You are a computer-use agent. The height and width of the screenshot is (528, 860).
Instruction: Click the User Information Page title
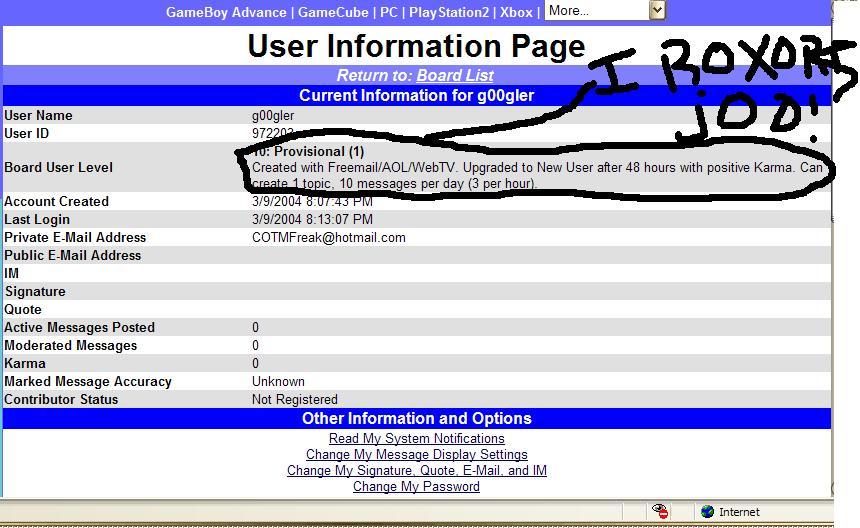click(416, 46)
